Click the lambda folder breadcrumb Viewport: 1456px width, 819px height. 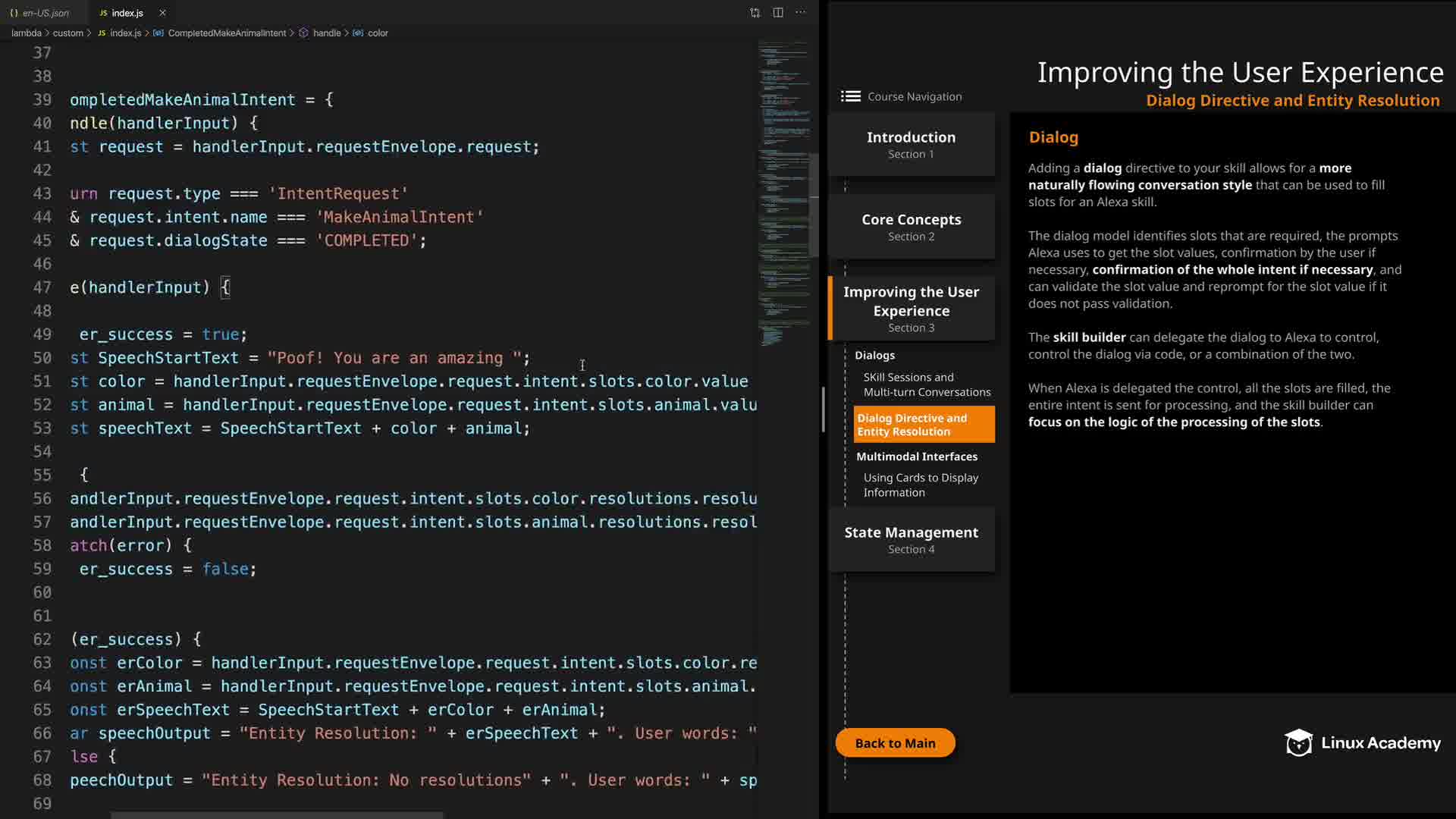pos(26,33)
